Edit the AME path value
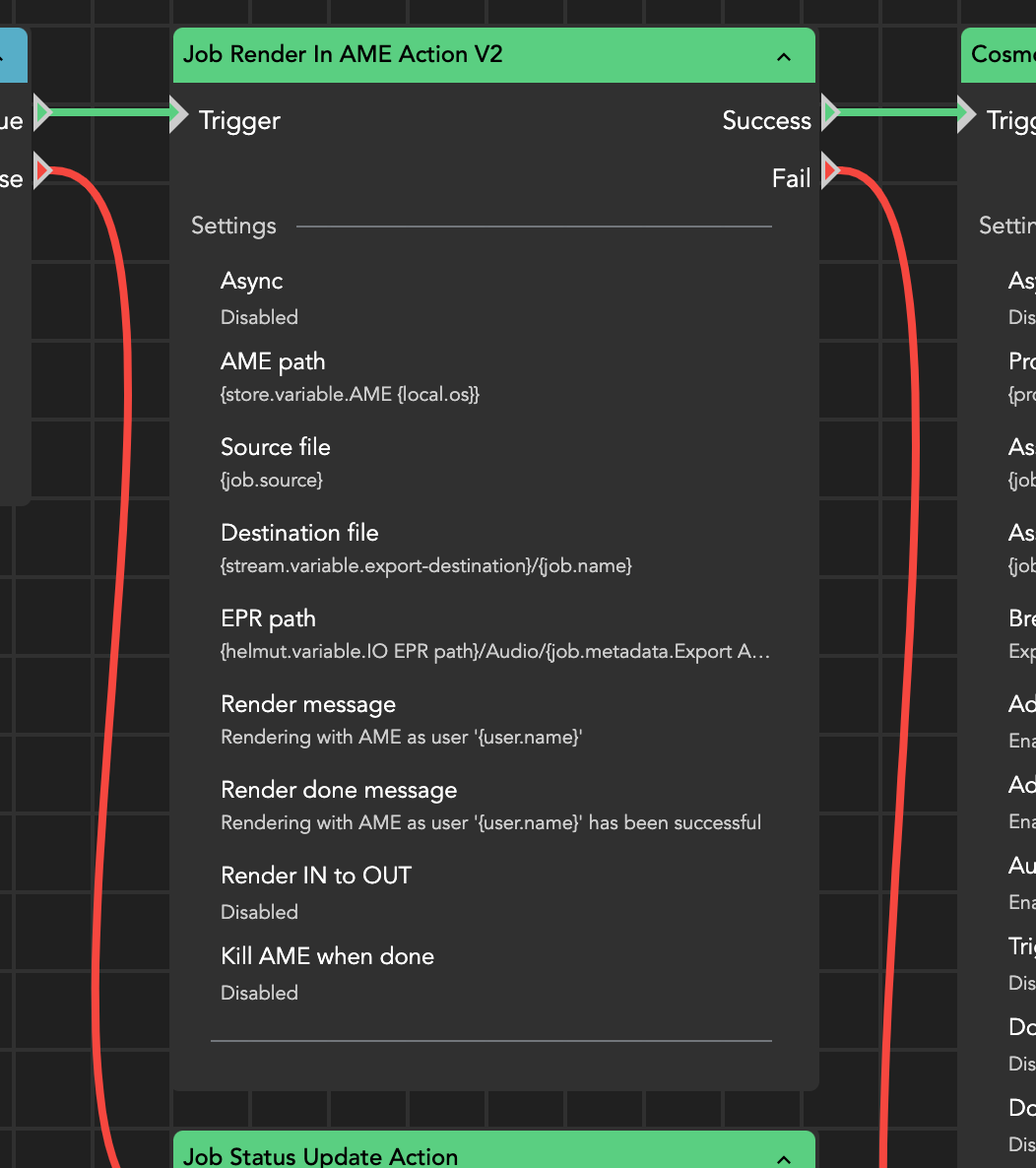This screenshot has width=1036, height=1168. [350, 395]
